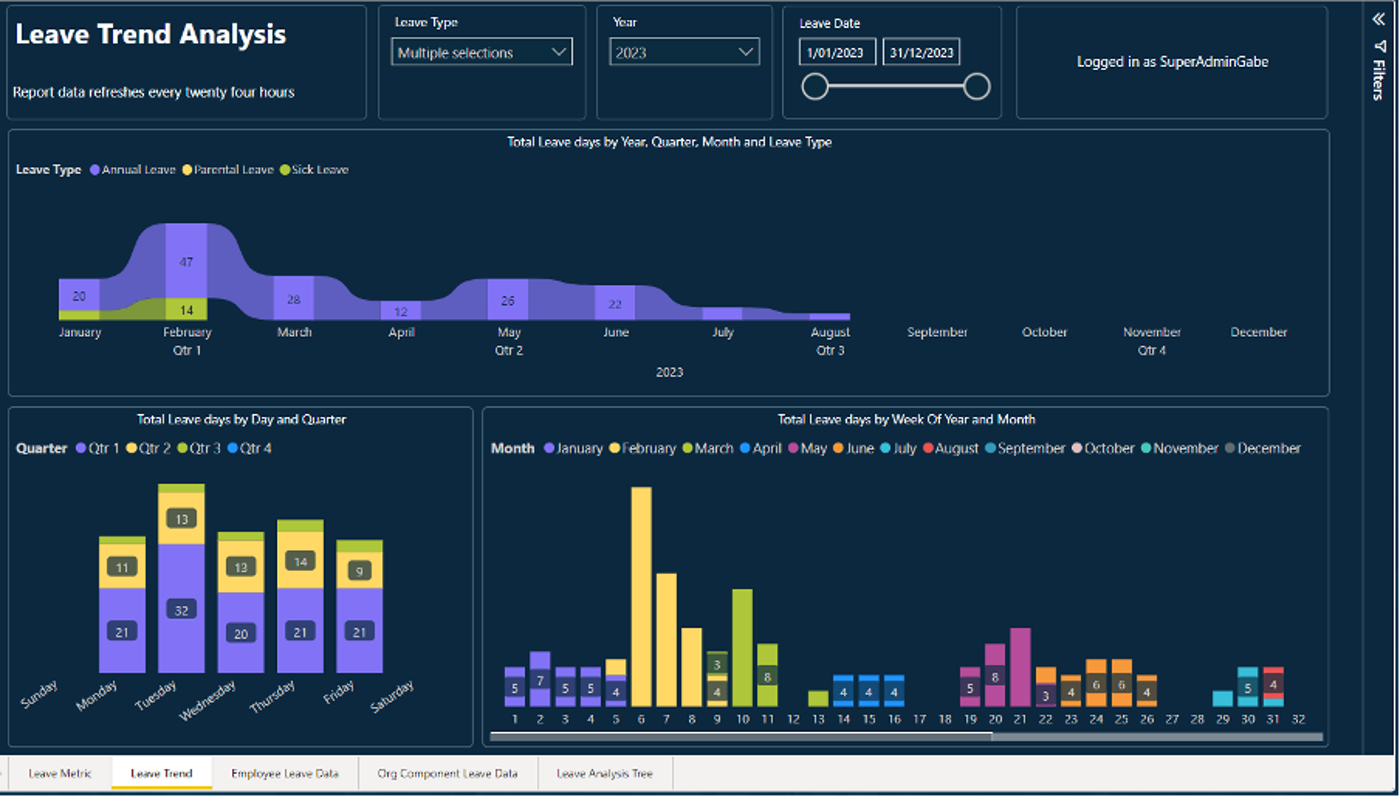Select February in the Month legend
1400x796 pixels.
click(615, 449)
